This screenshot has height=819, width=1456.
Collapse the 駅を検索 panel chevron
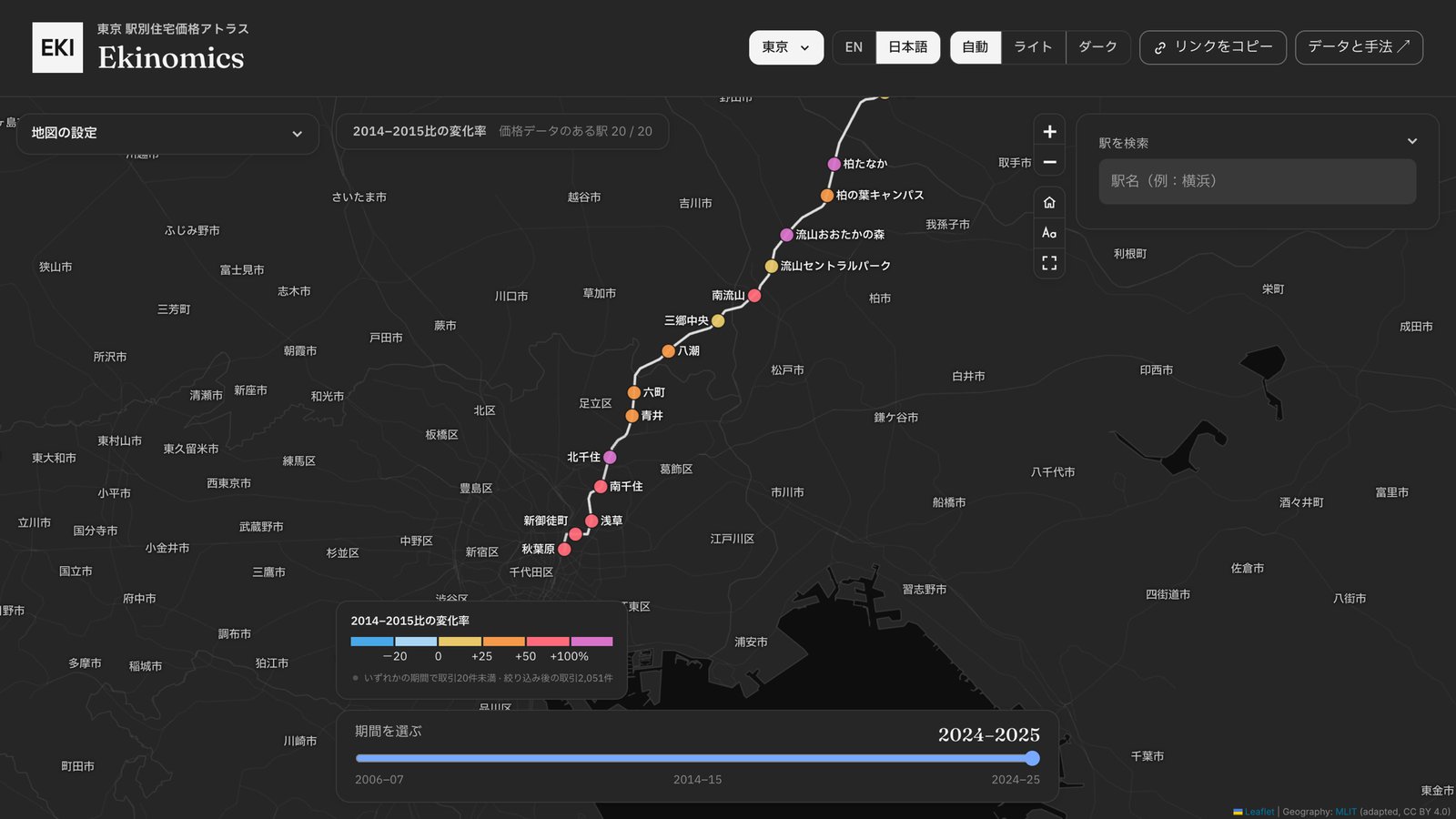click(x=1412, y=141)
